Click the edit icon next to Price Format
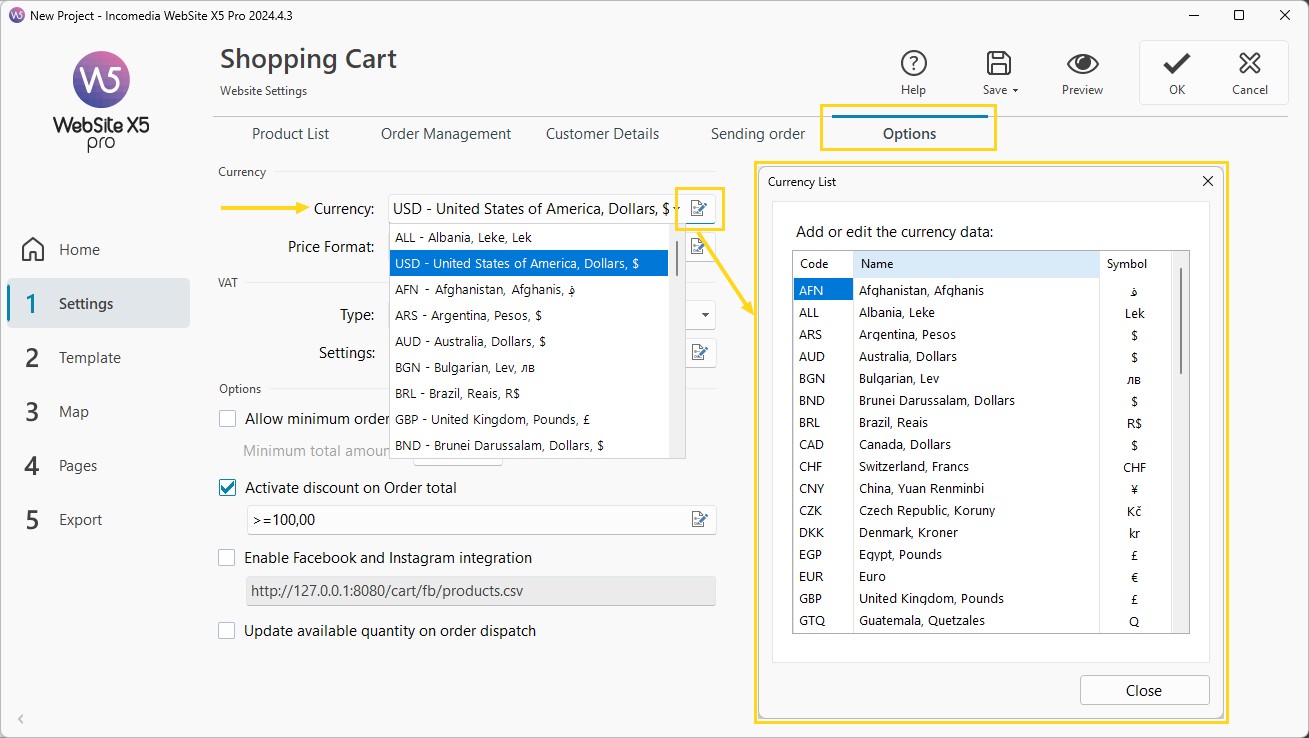This screenshot has width=1309, height=738. coord(700,246)
